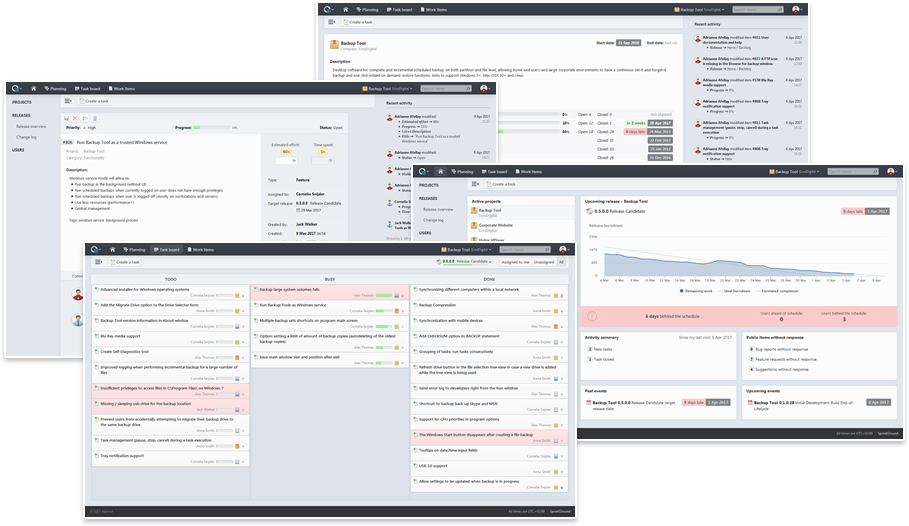Toggle the 'Remaining work' legend in the burndown chart
The width and height of the screenshot is (909, 526).
696,291
